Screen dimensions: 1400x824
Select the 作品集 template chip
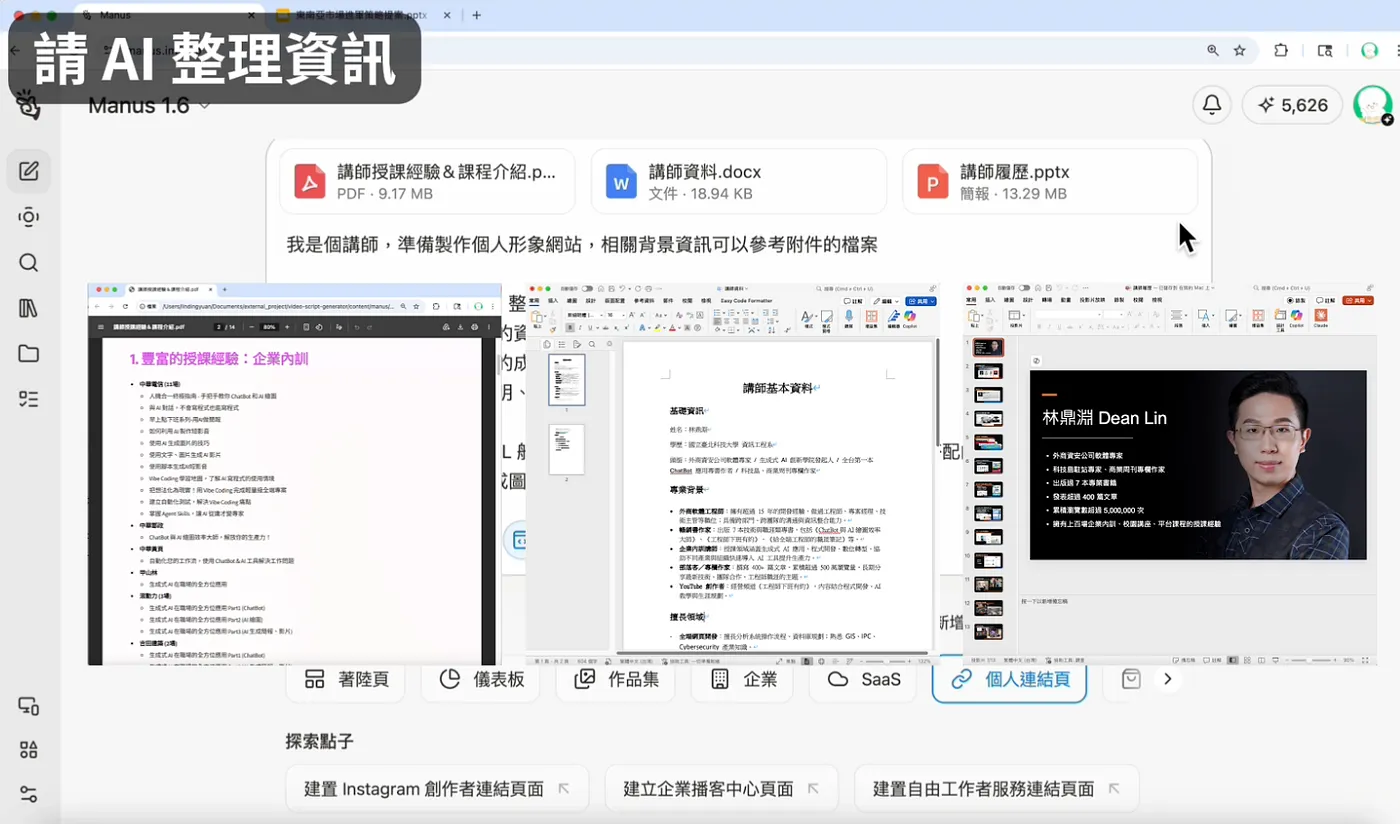coord(617,680)
